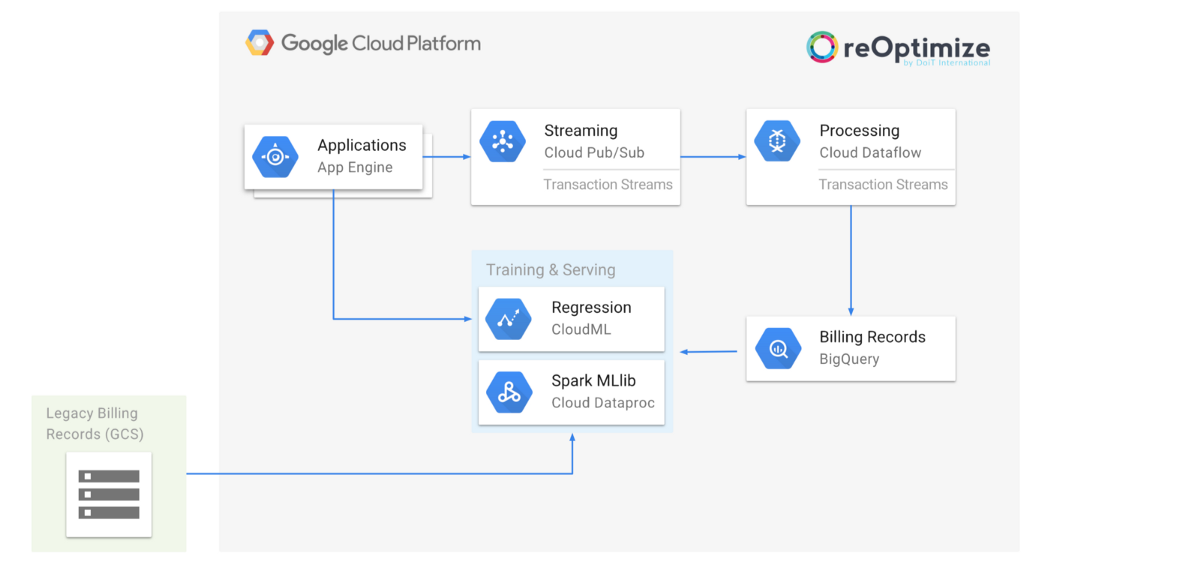Viewport: 1200px width, 564px height.
Task: Click Transaction Streams under Cloud Dataflow
Action: click(x=884, y=184)
